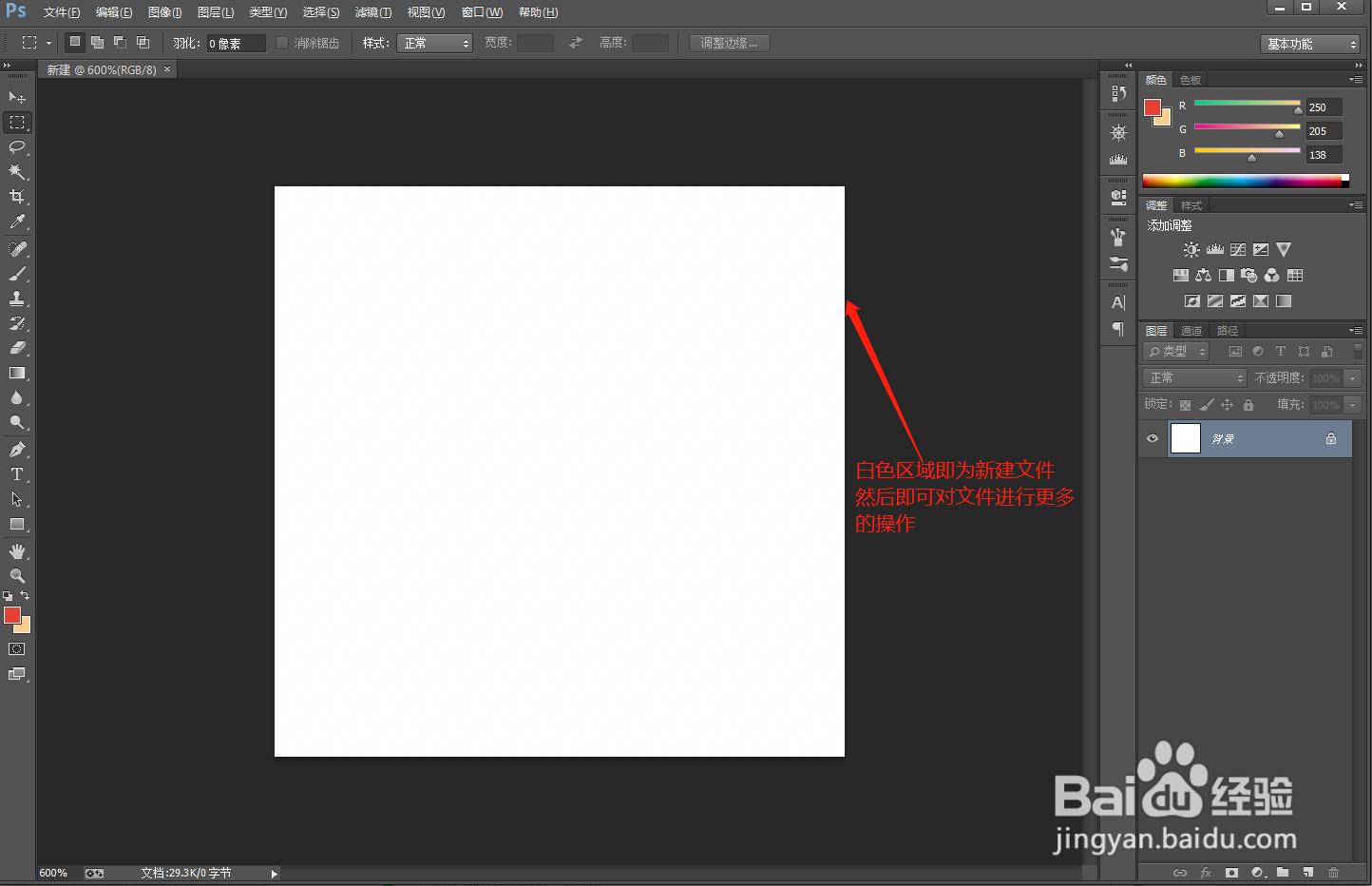The image size is (1372, 886).
Task: Click the R channel slider
Action: pyautogui.click(x=1247, y=103)
